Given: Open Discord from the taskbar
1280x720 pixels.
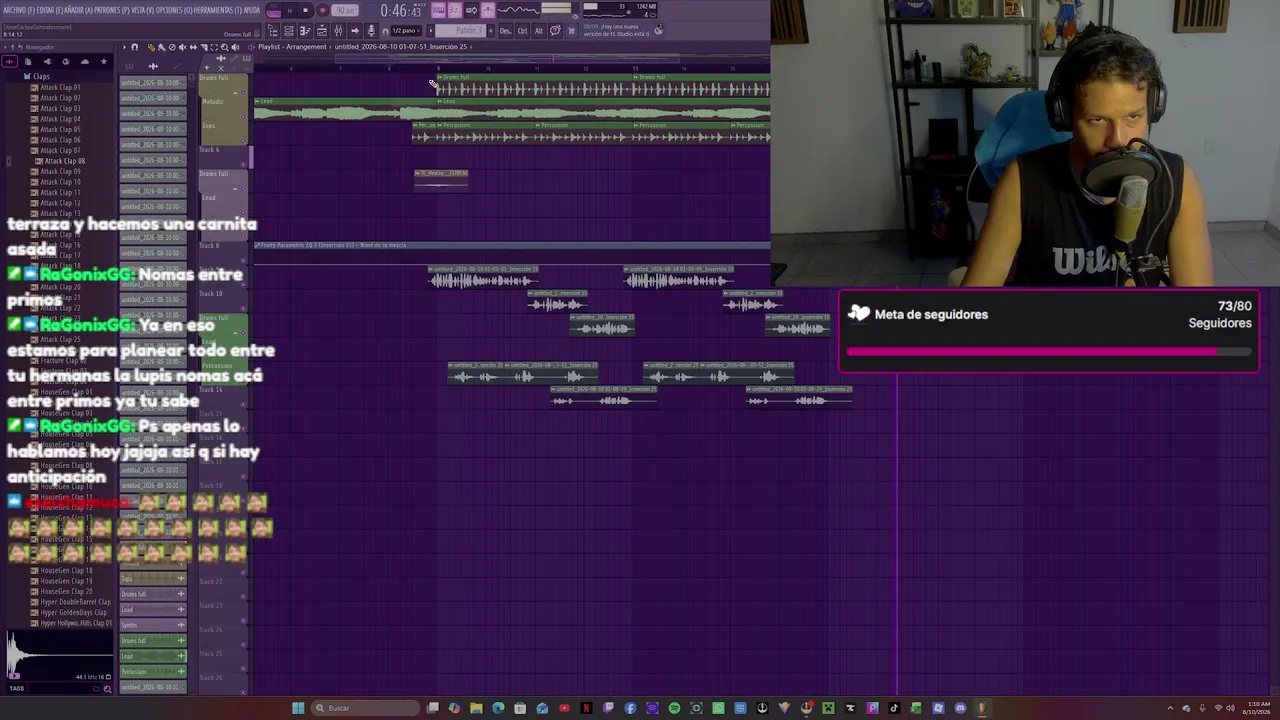Looking at the screenshot, I should (x=960, y=708).
